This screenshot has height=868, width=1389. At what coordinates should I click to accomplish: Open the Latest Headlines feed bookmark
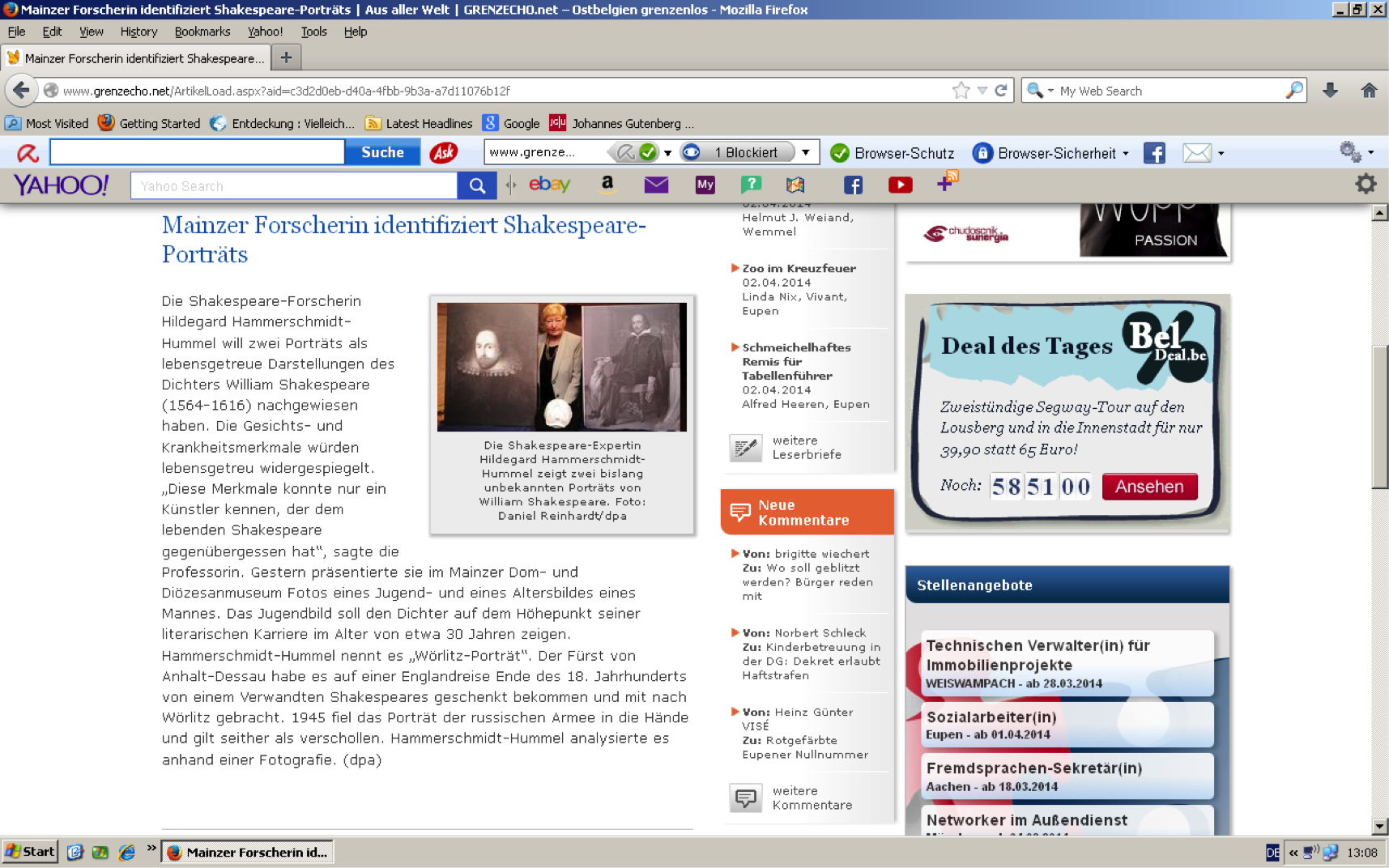pyautogui.click(x=419, y=123)
